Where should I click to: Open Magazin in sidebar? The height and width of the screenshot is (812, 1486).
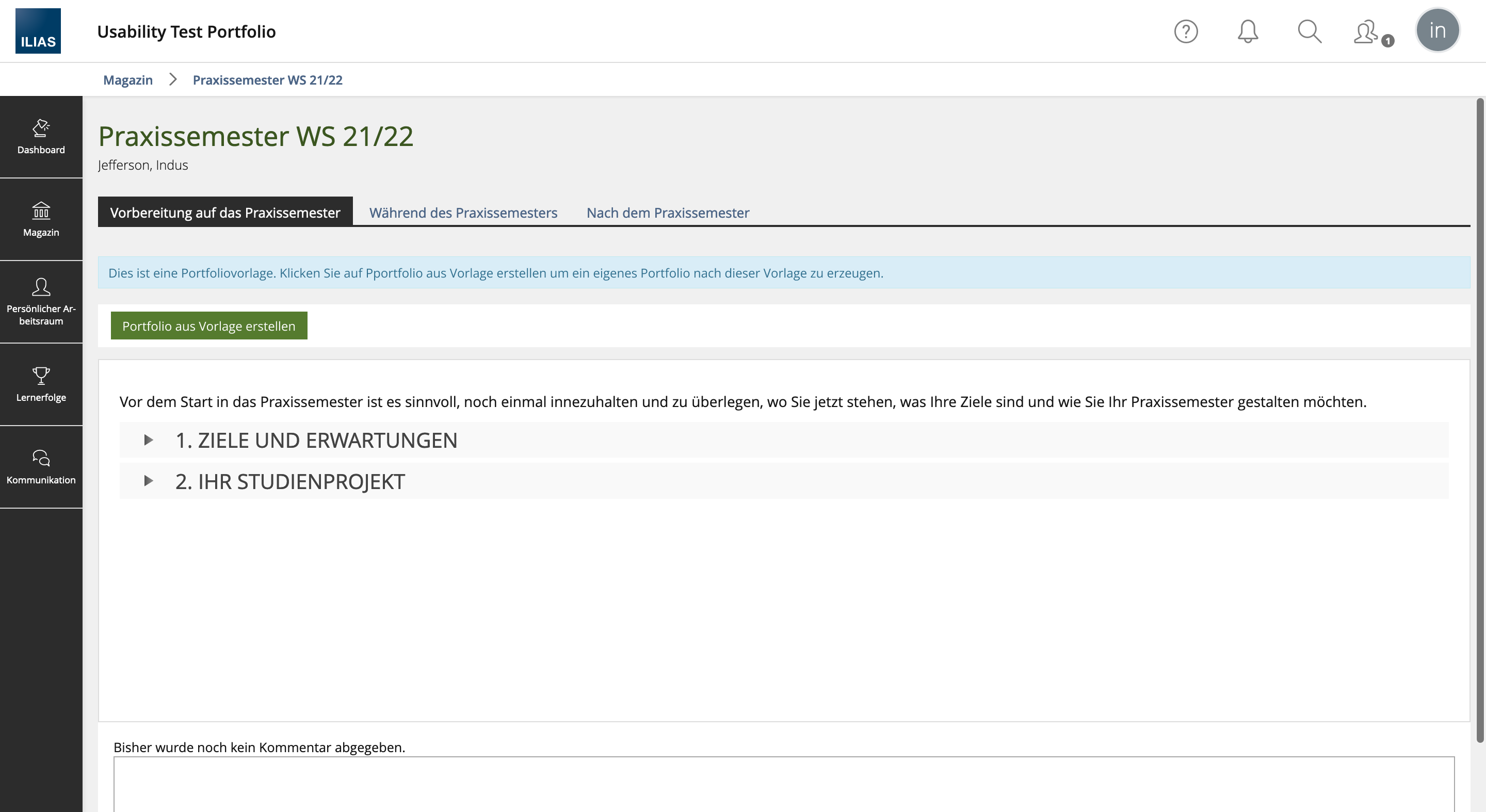(x=41, y=219)
